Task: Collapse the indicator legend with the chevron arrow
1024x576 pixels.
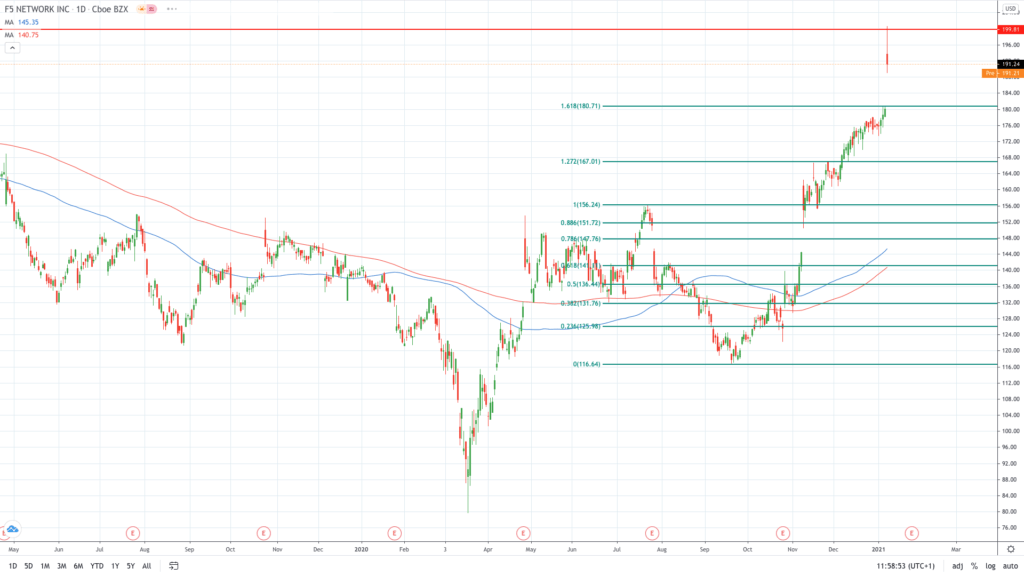Action: pyautogui.click(x=12, y=47)
